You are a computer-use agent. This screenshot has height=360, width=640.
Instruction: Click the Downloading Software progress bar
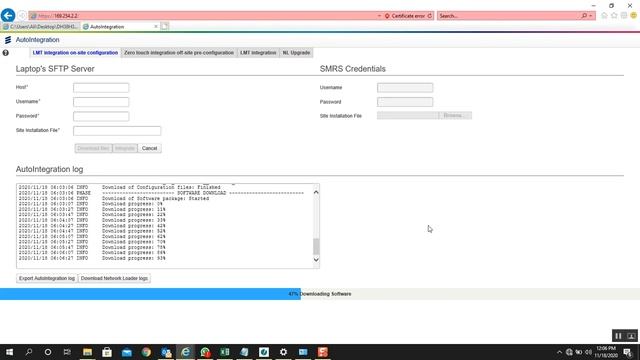coord(320,294)
